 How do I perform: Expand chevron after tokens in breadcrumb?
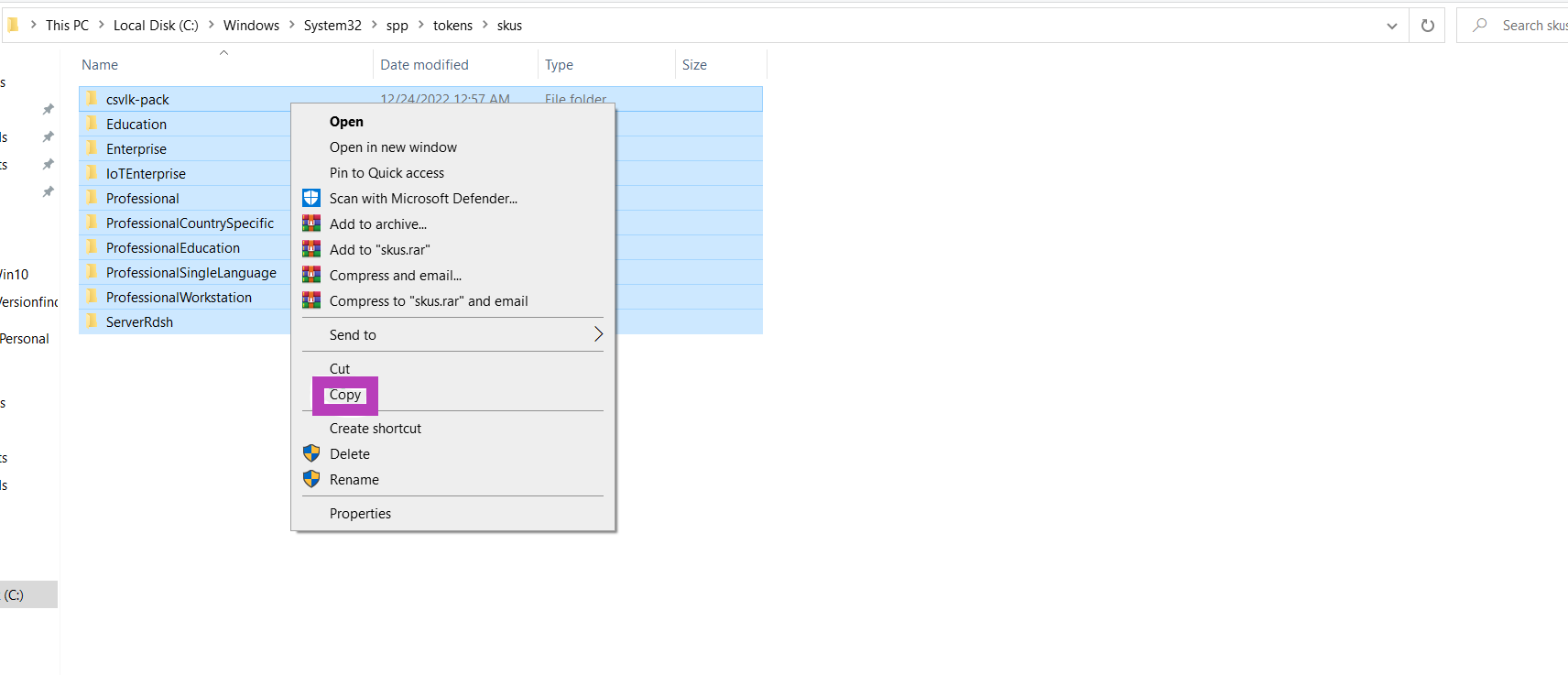pos(485,26)
